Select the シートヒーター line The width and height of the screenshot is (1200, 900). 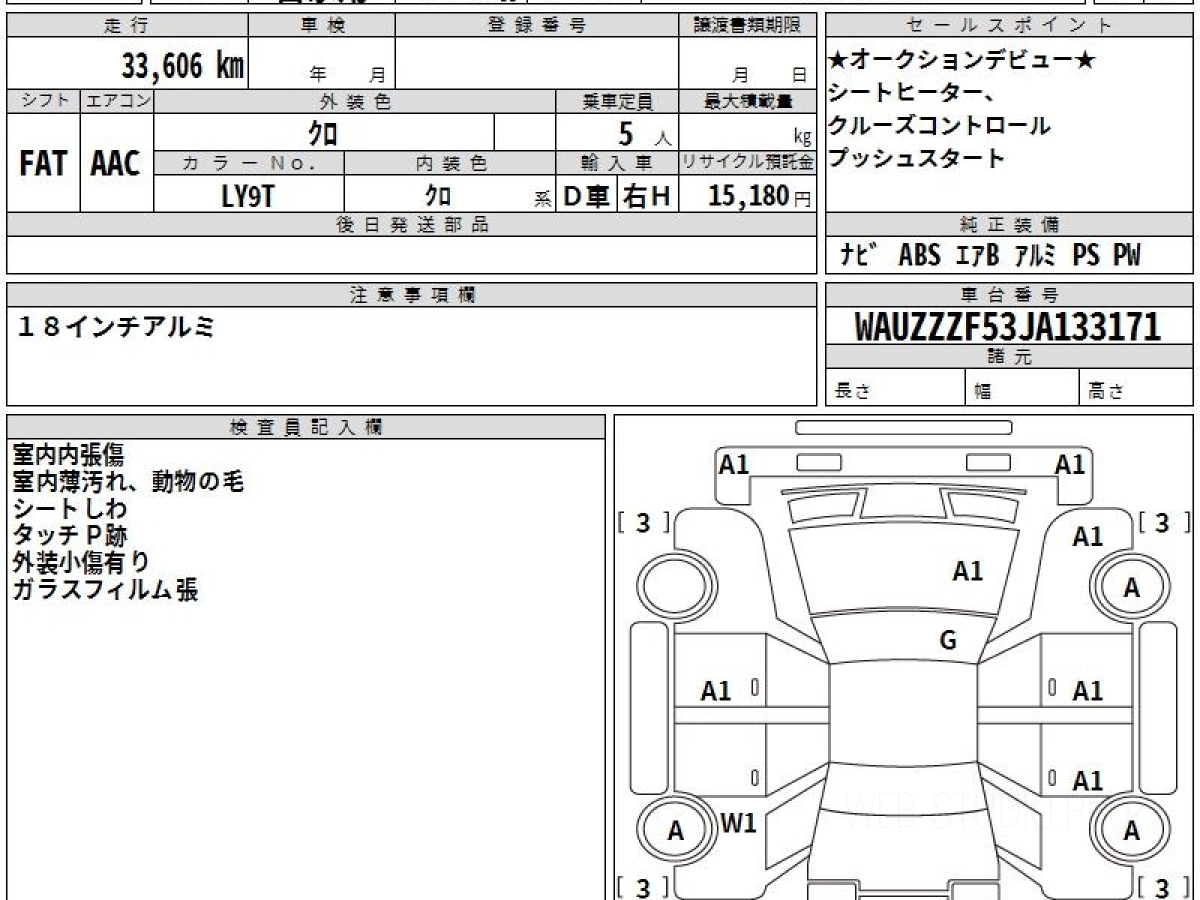tap(910, 93)
